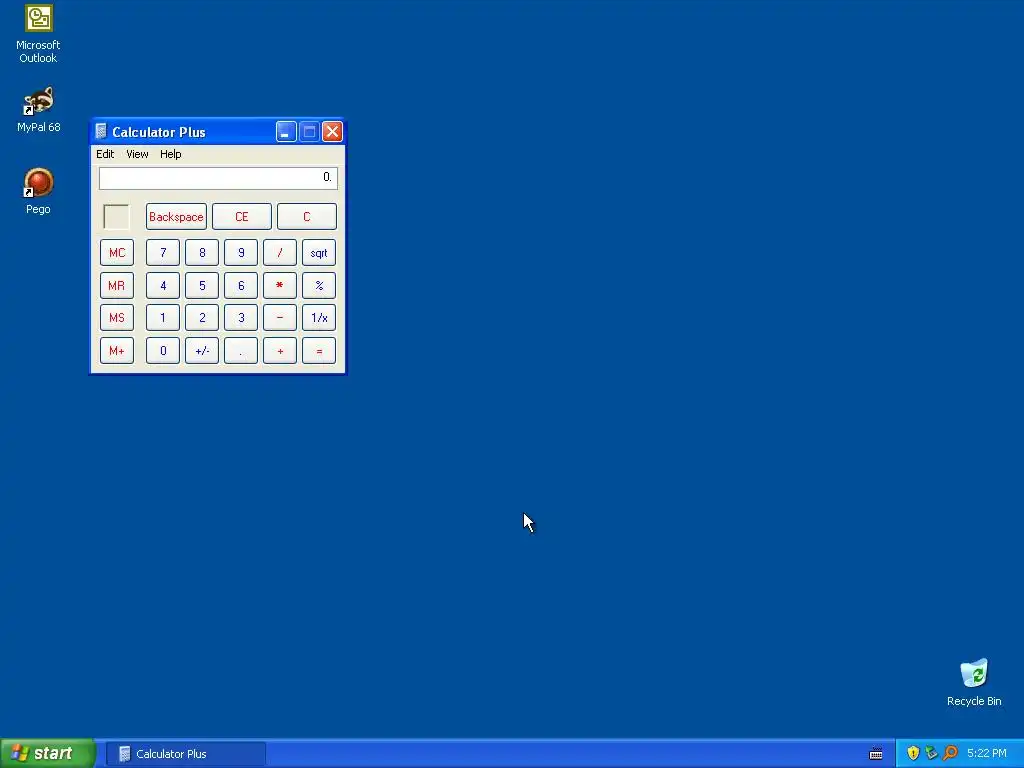Click the Backspace button

click(176, 217)
